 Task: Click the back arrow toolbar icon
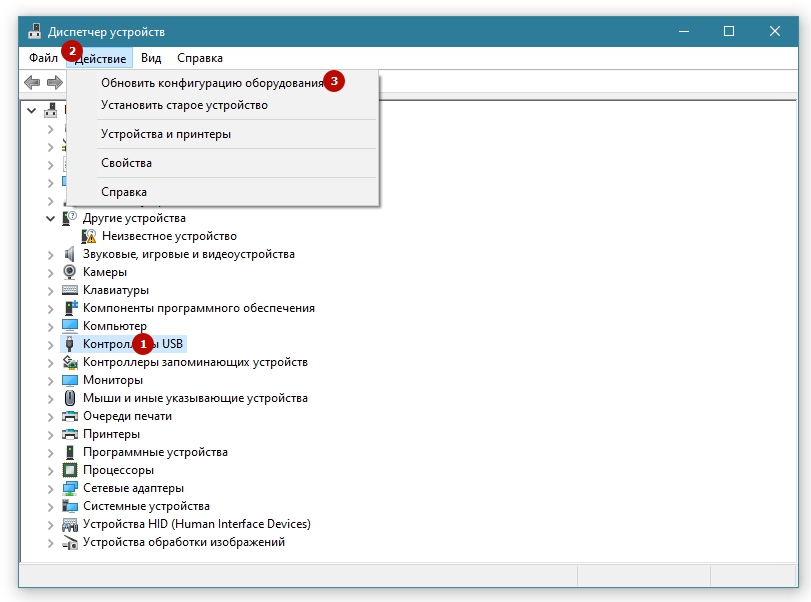tap(32, 82)
